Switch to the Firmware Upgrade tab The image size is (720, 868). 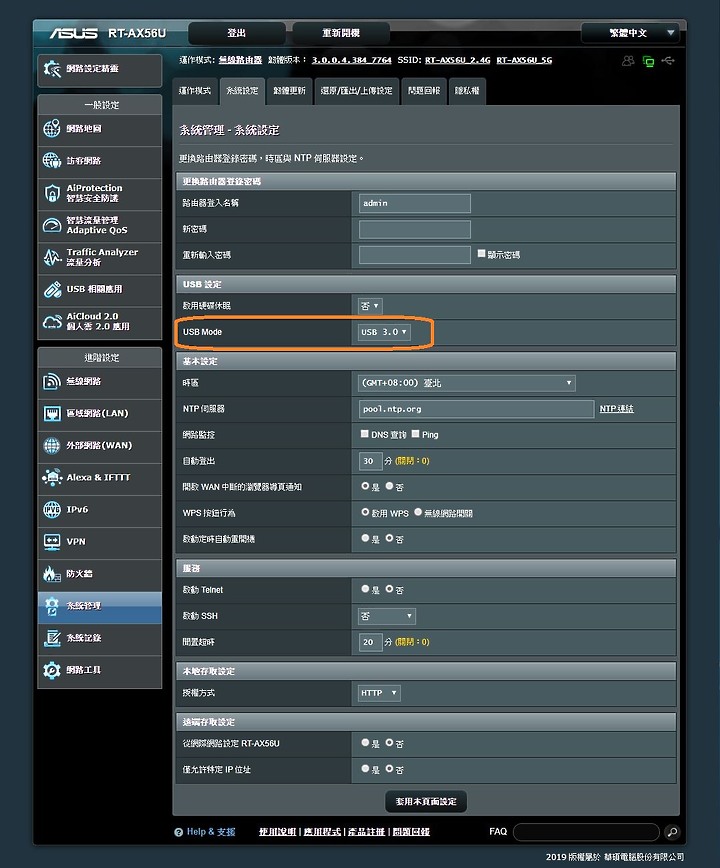click(289, 91)
